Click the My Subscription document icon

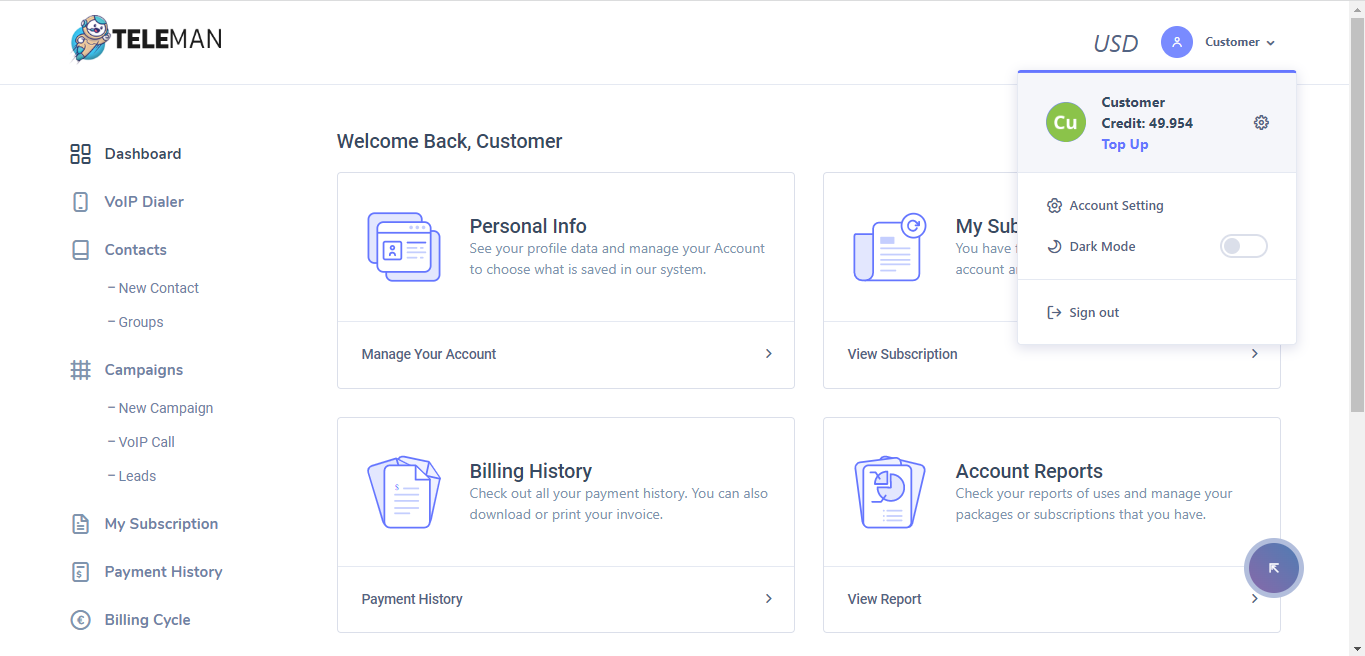tap(80, 523)
